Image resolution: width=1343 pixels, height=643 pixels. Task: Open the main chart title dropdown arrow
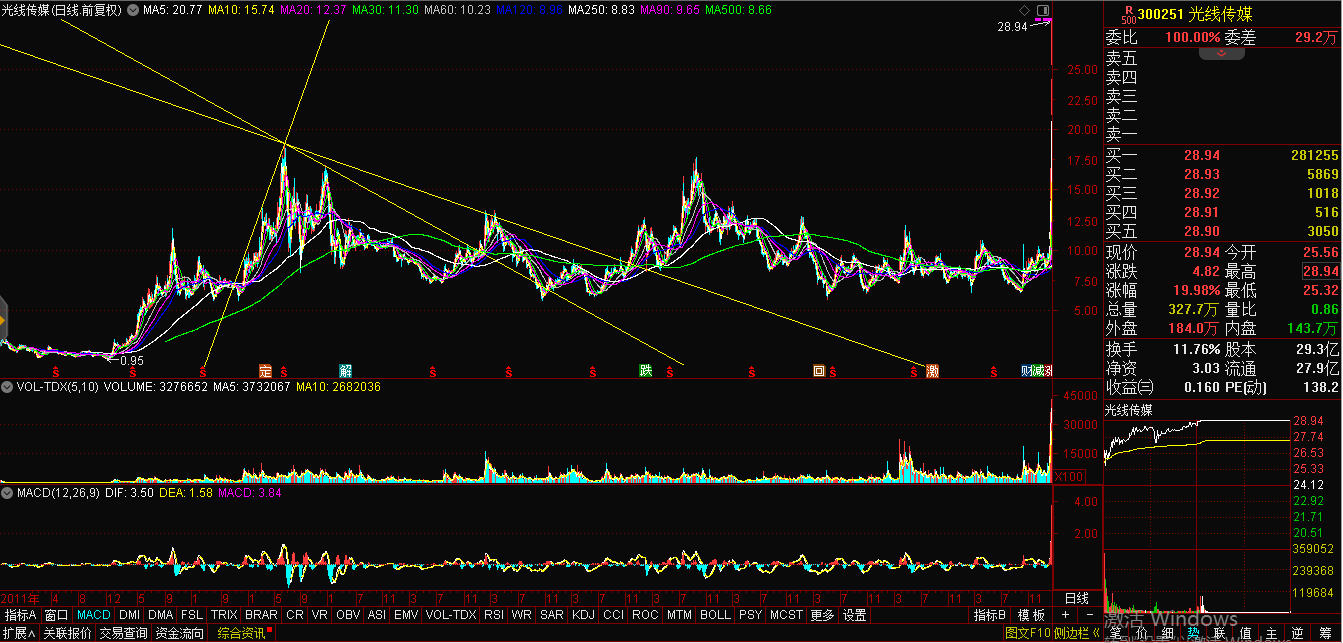point(130,10)
